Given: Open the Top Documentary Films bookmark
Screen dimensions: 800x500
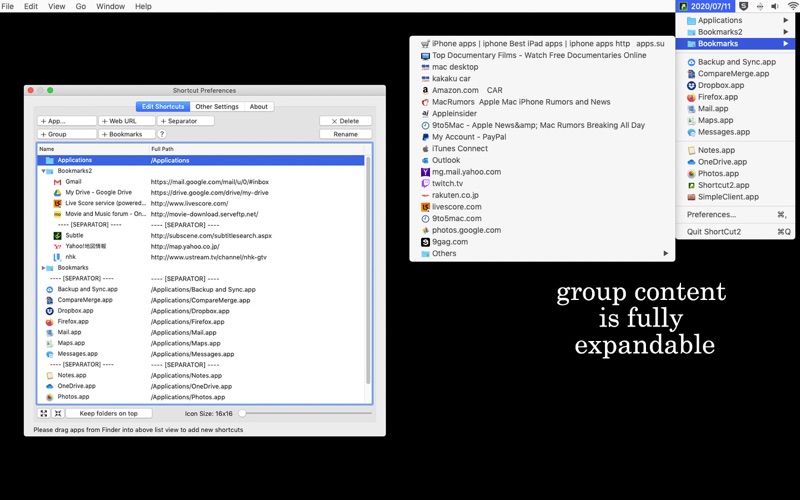Looking at the screenshot, I should click(542, 55).
